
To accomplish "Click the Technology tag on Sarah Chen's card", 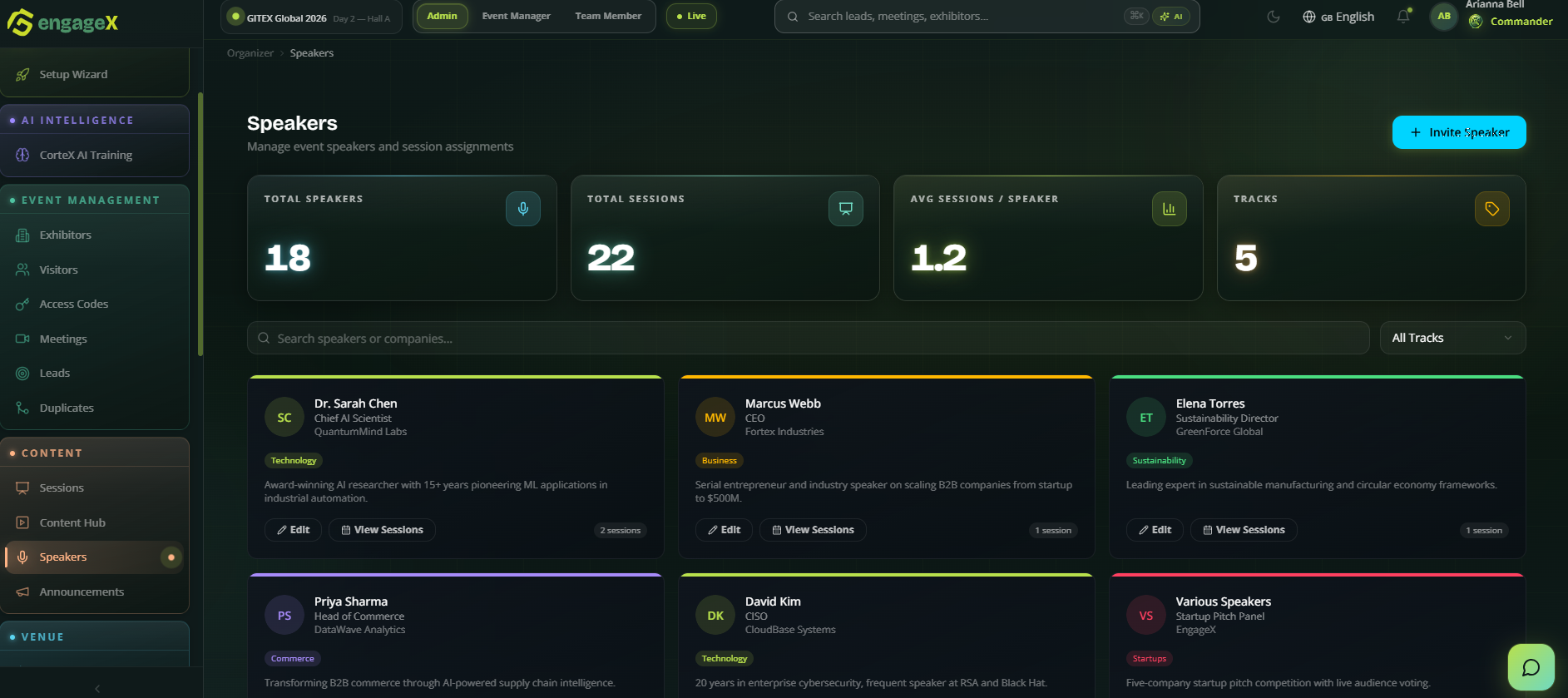I will click(294, 461).
